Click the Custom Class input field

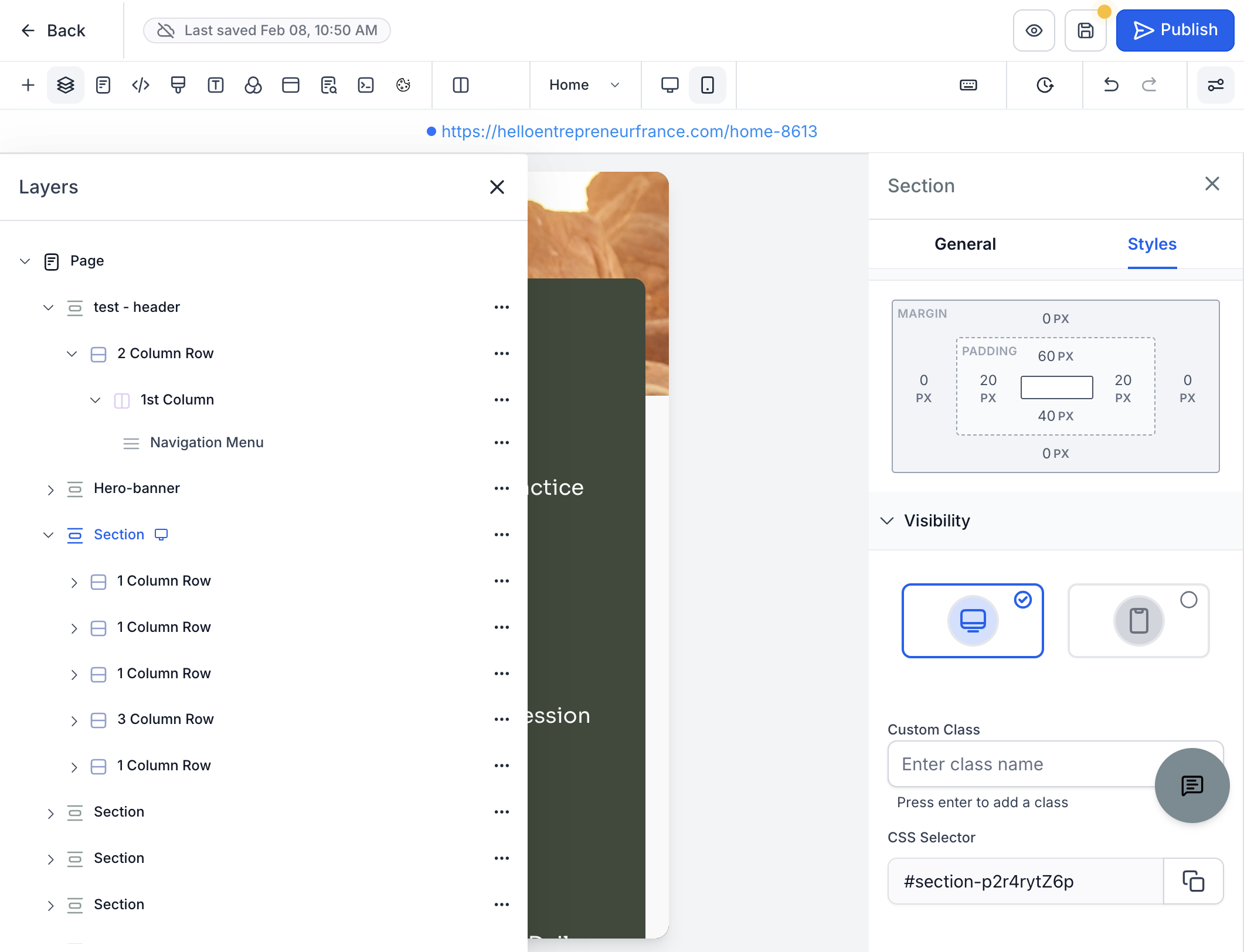tap(1055, 764)
